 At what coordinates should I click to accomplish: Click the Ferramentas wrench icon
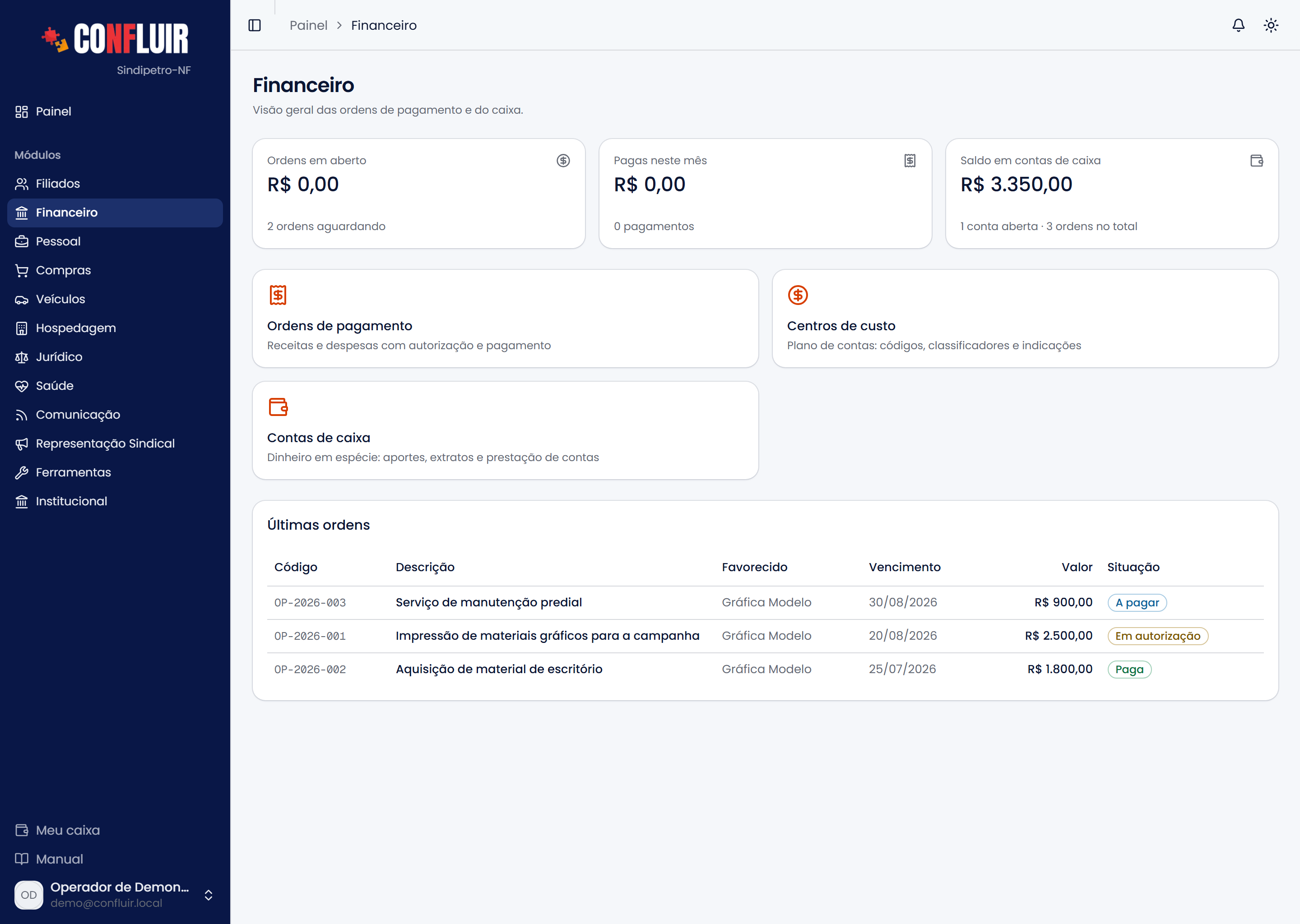(x=22, y=472)
